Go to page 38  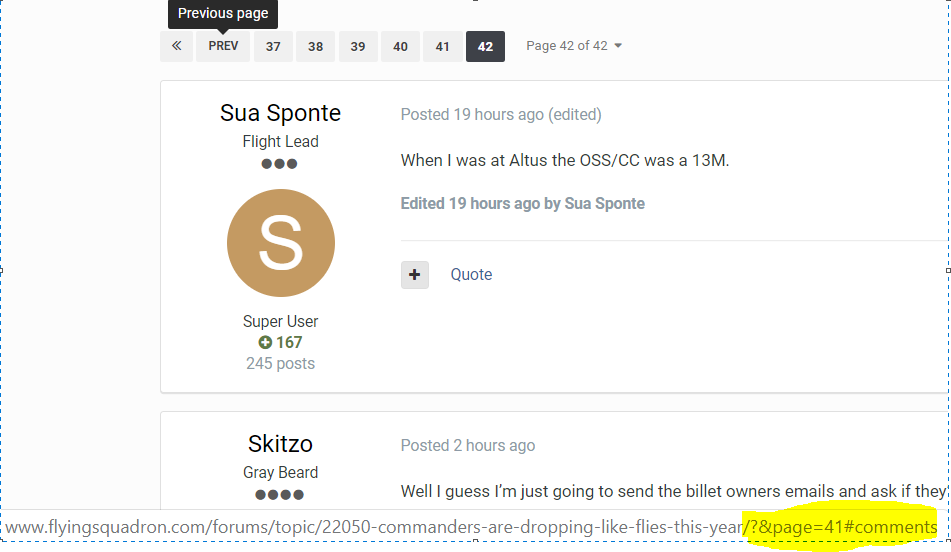pos(315,46)
